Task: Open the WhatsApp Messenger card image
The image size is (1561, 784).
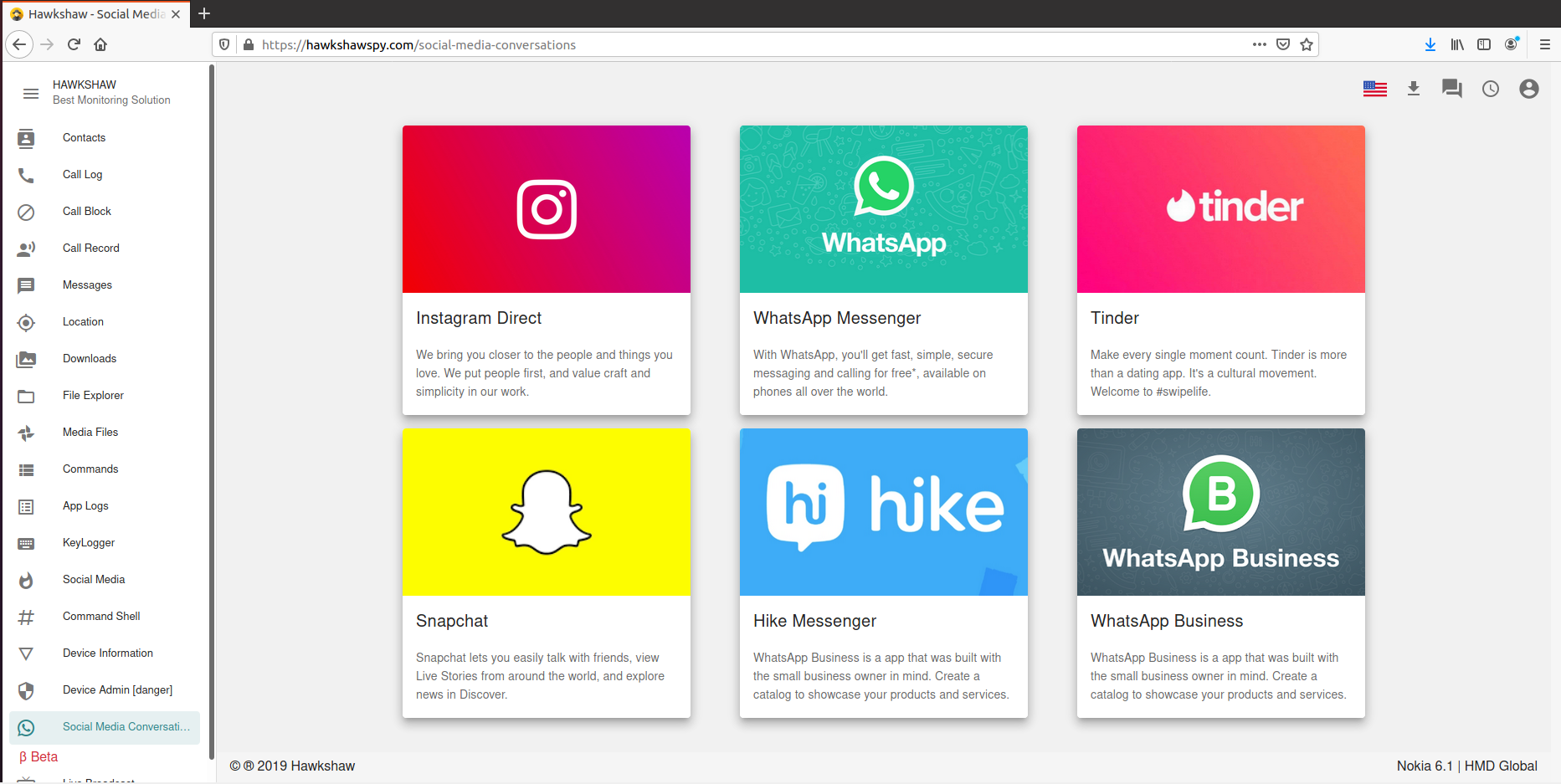Action: [884, 209]
